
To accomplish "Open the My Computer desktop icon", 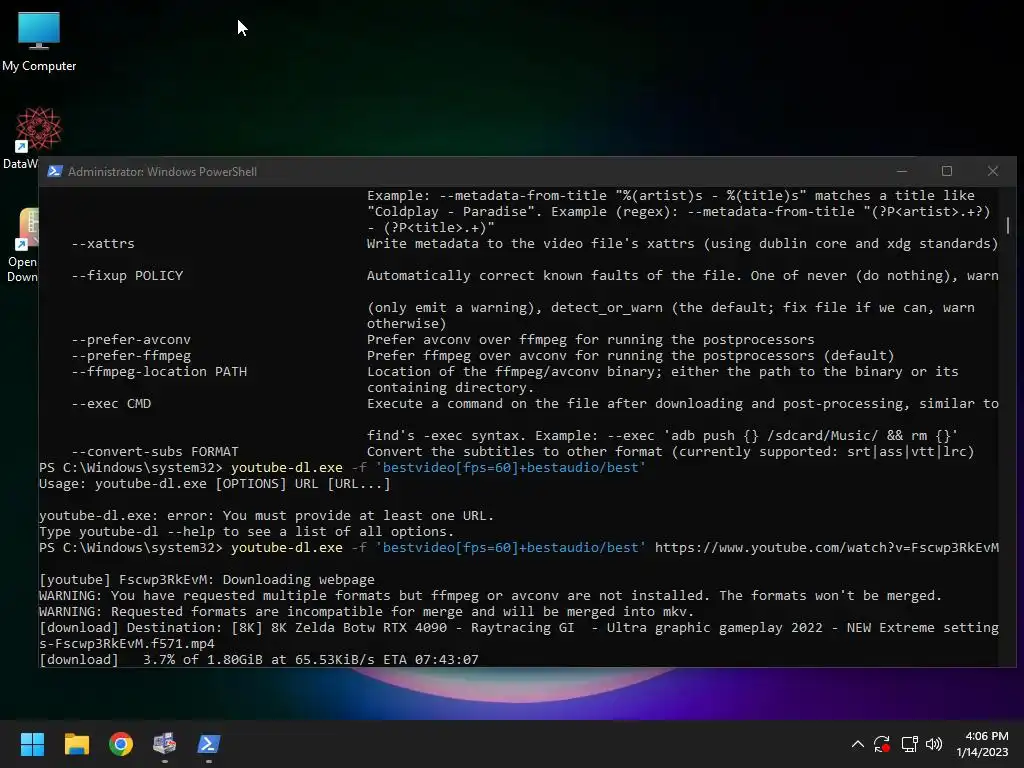I will [x=39, y=42].
